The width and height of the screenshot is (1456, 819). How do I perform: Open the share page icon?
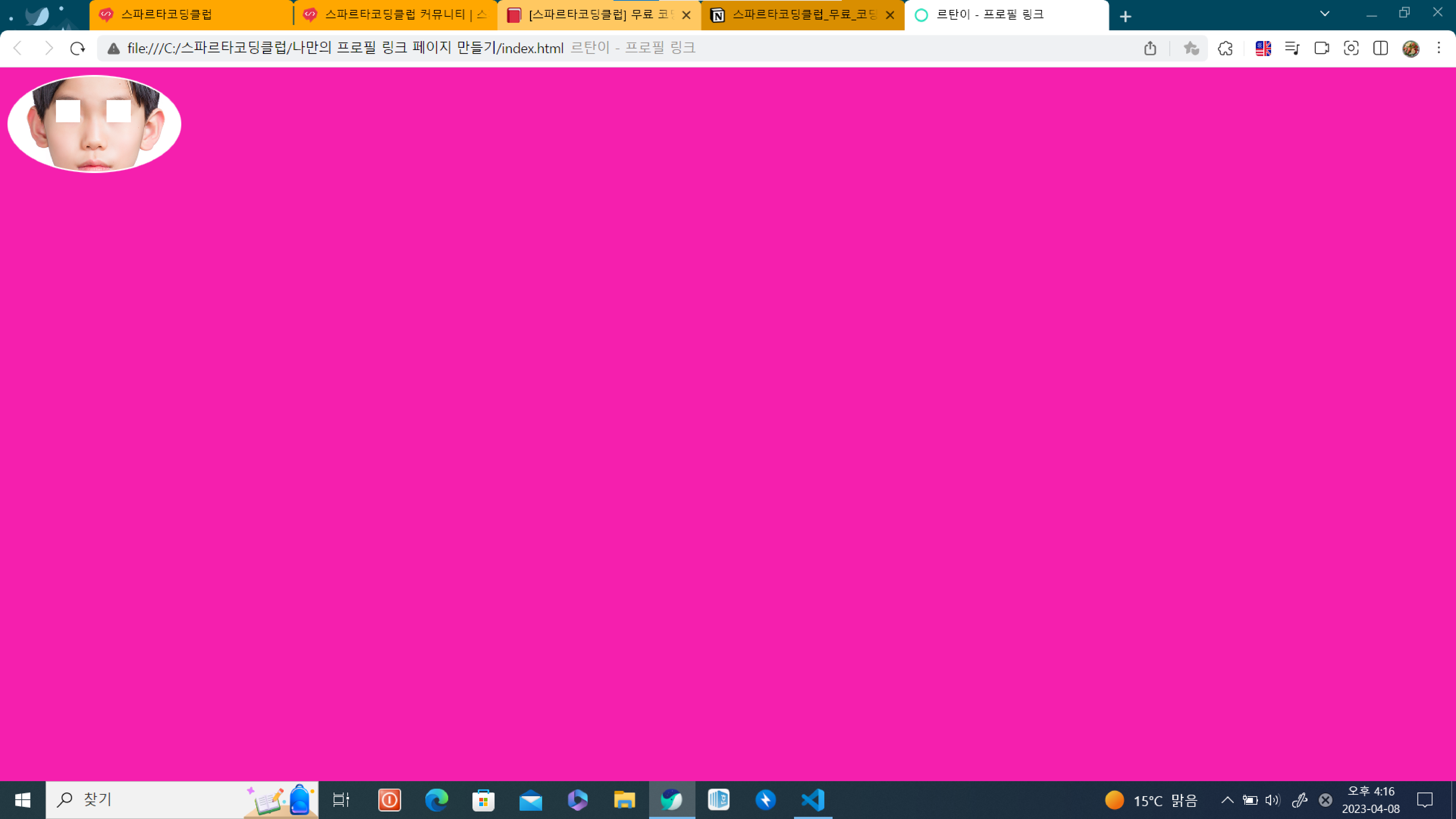[1150, 49]
